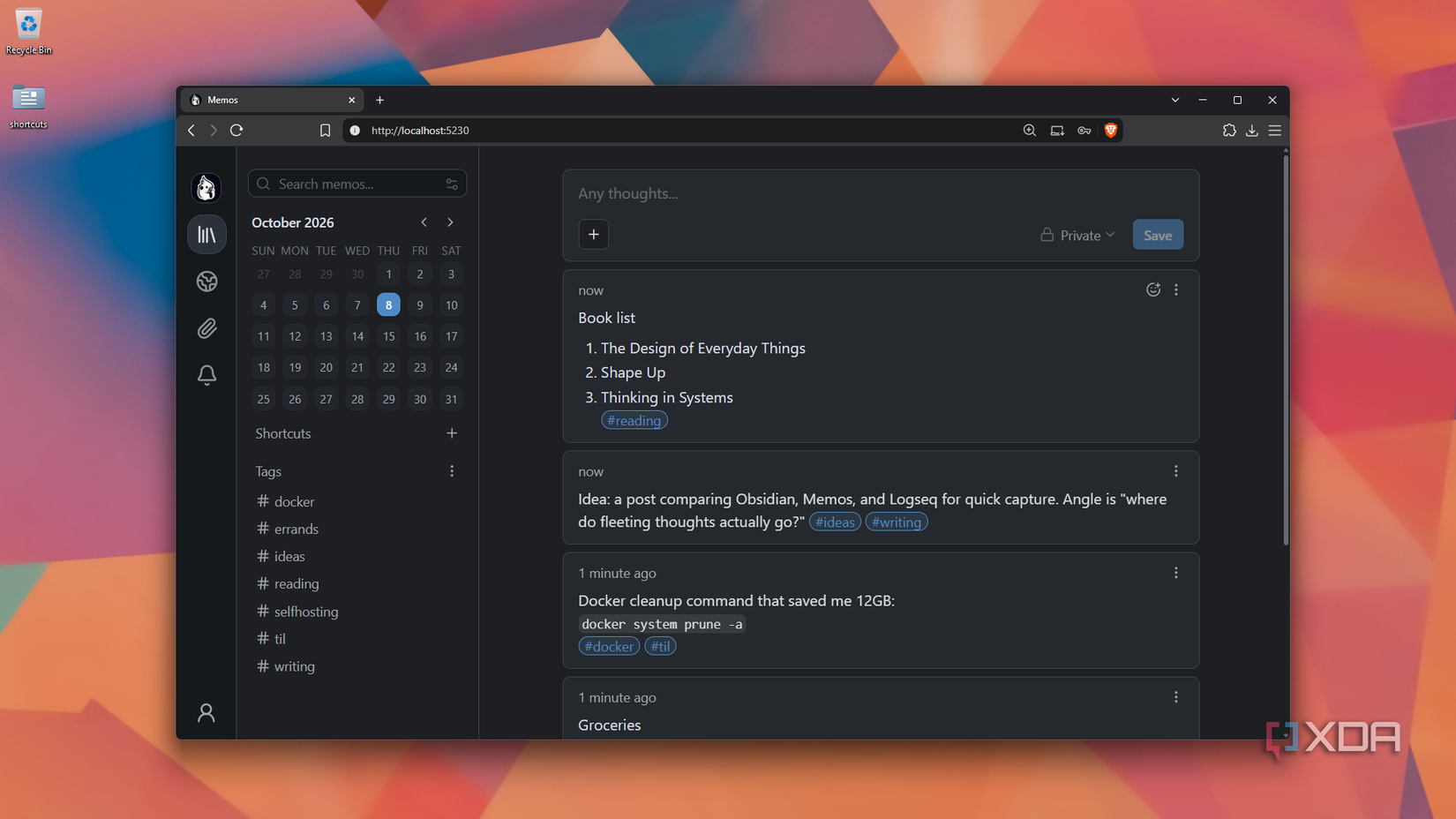
Task: Open the Recycle Bin desktop icon
Action: pos(28,32)
